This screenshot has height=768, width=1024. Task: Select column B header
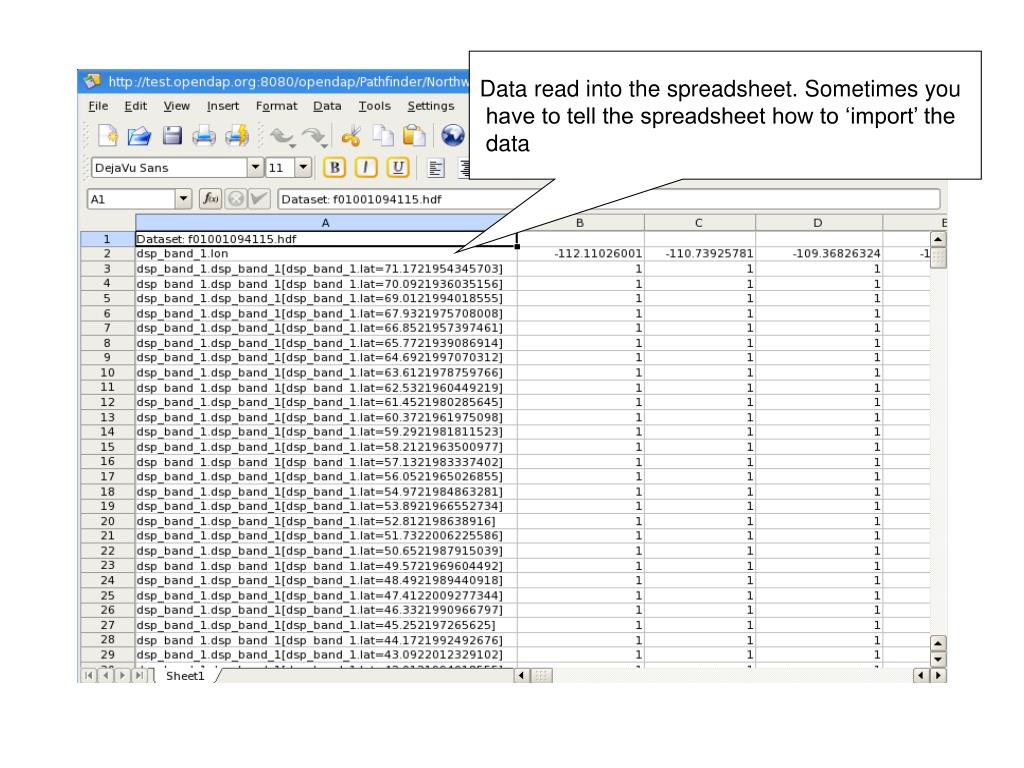point(580,223)
